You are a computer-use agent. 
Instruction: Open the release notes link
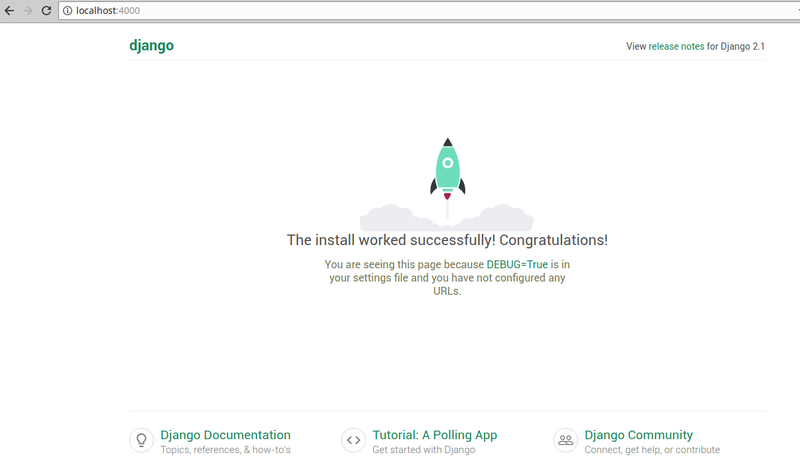(x=676, y=46)
